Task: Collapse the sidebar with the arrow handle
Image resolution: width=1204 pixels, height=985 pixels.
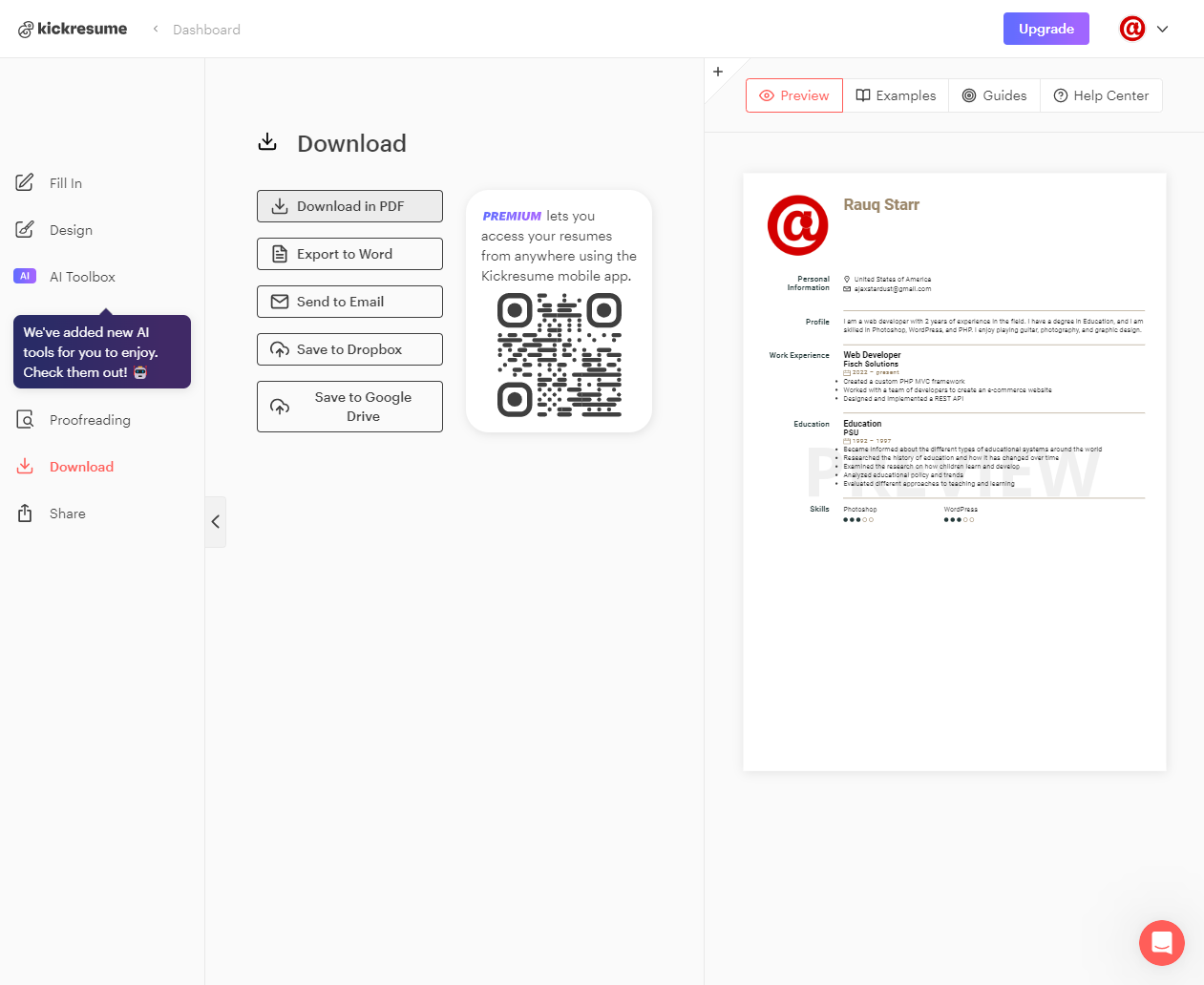Action: 216,521
